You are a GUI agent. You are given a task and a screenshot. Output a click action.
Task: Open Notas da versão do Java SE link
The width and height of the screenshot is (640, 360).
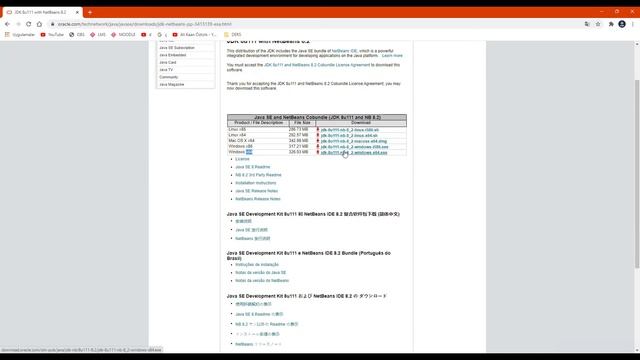(261, 273)
